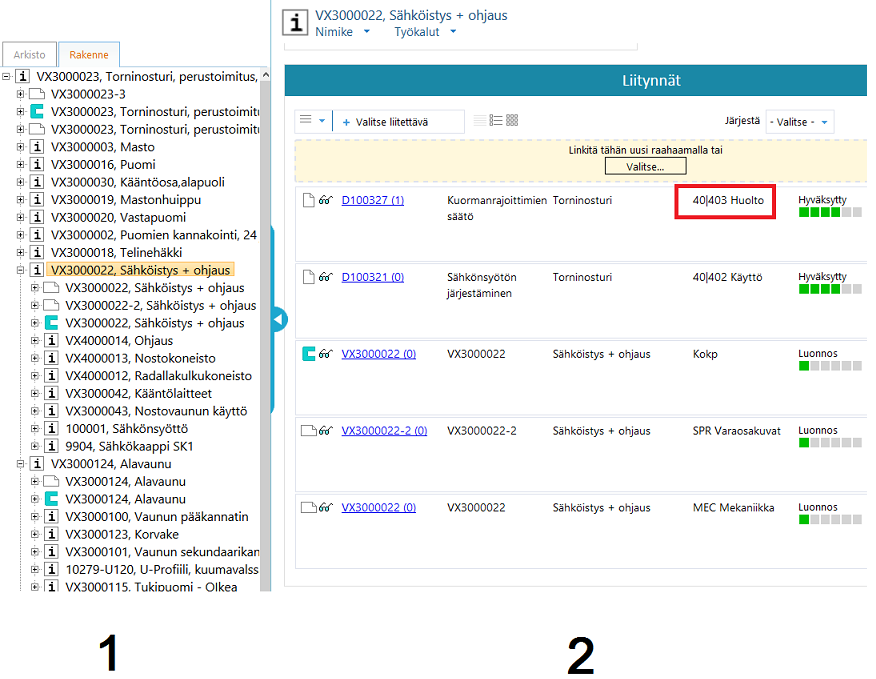Click the glasses icon beside VX3000022-2 link
This screenshot has width=876, height=679.
pyautogui.click(x=325, y=431)
